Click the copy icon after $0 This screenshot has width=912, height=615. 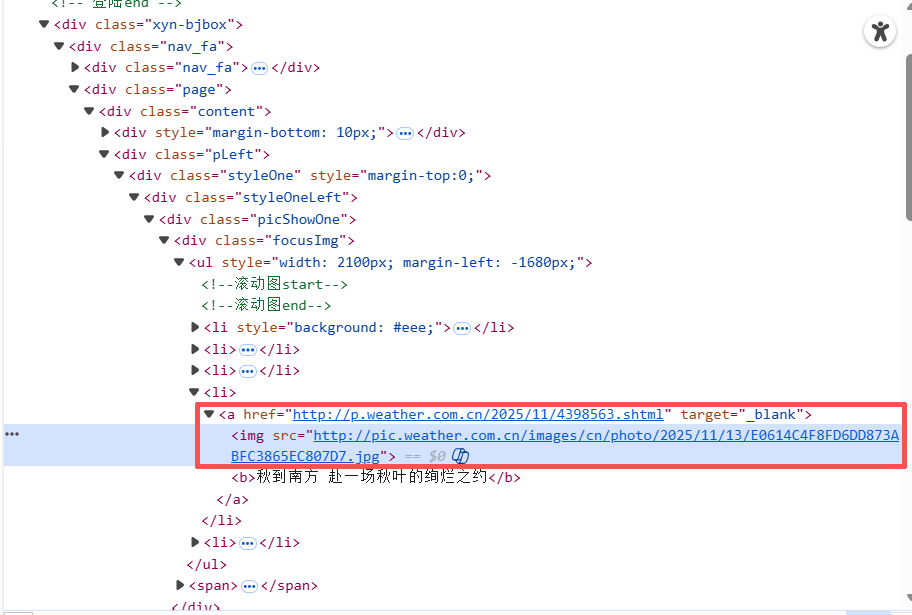460,456
